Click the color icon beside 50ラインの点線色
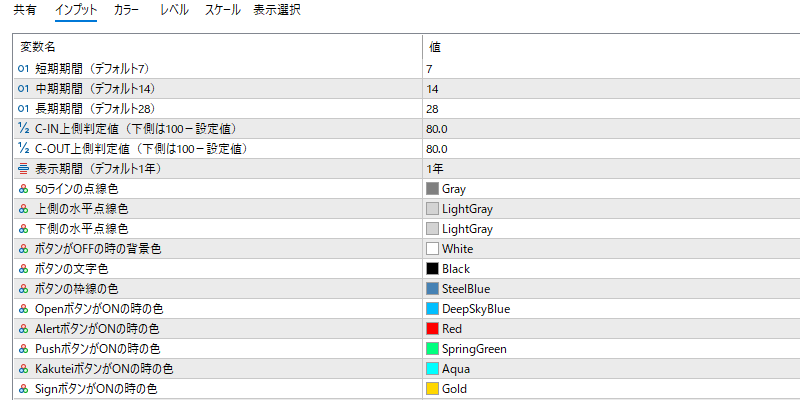800x400 pixels. [x=23, y=189]
